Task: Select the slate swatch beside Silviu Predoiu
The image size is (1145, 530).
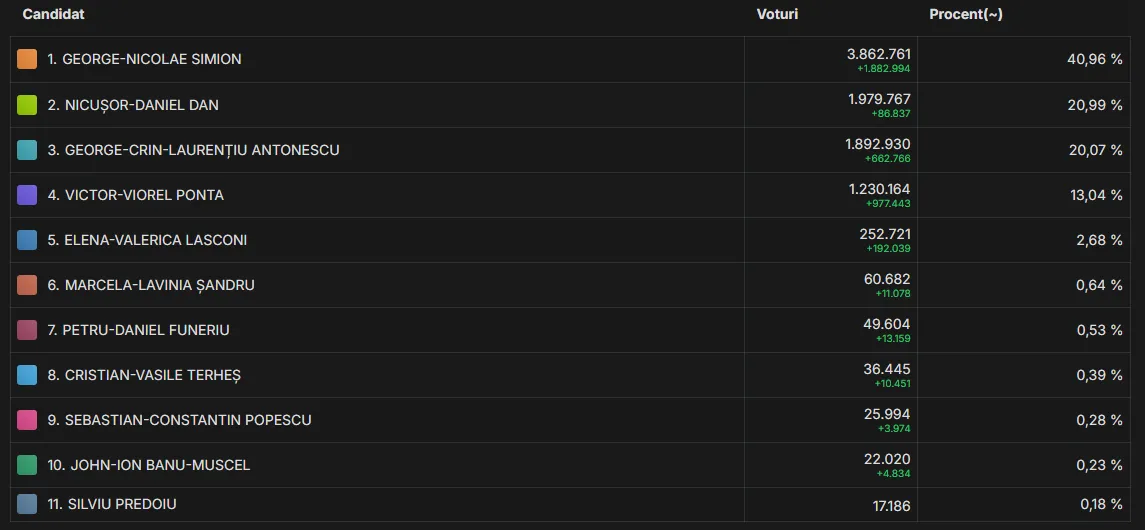Action: (27, 504)
